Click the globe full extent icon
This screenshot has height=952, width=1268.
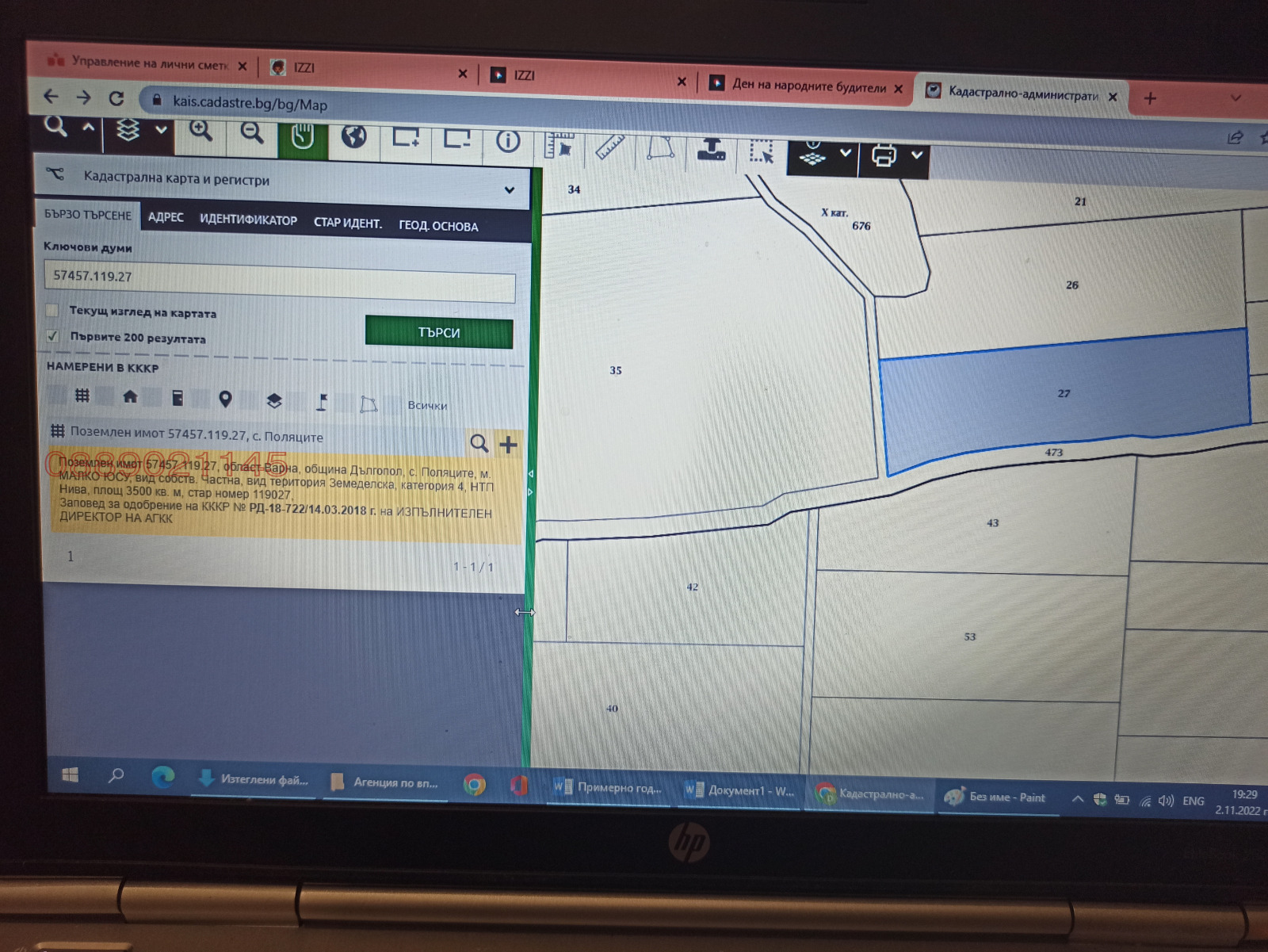click(x=353, y=137)
